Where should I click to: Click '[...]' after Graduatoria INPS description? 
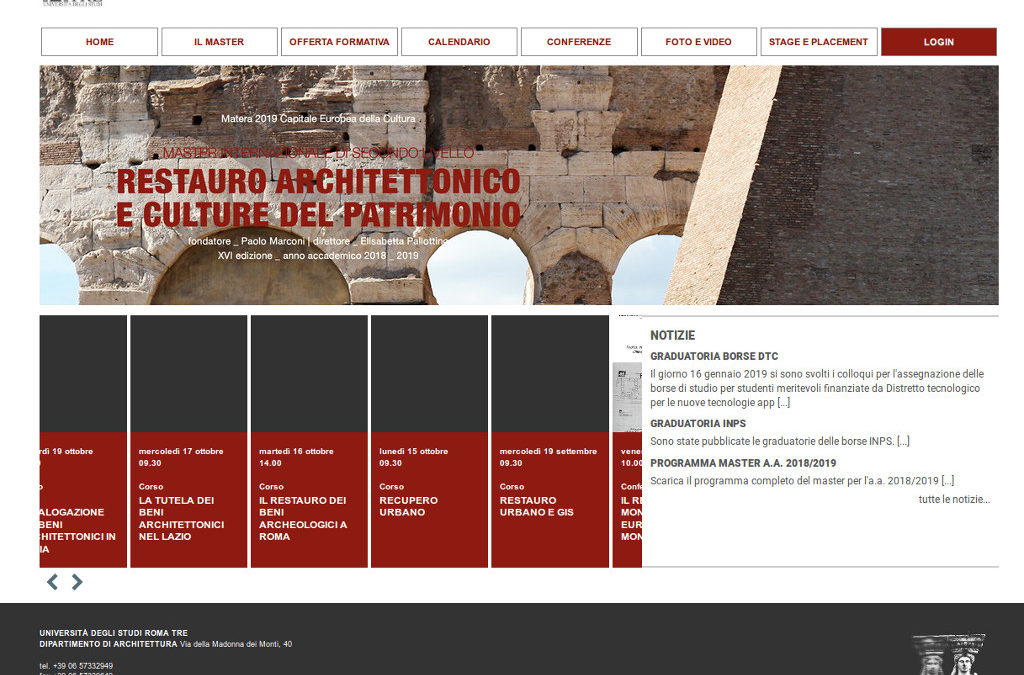903,441
